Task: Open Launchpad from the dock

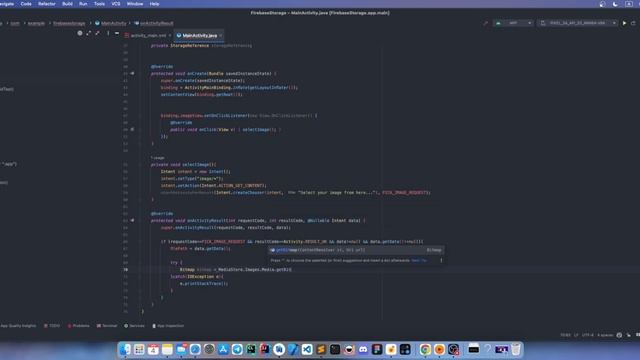Action: pyautogui.click(x=139, y=349)
